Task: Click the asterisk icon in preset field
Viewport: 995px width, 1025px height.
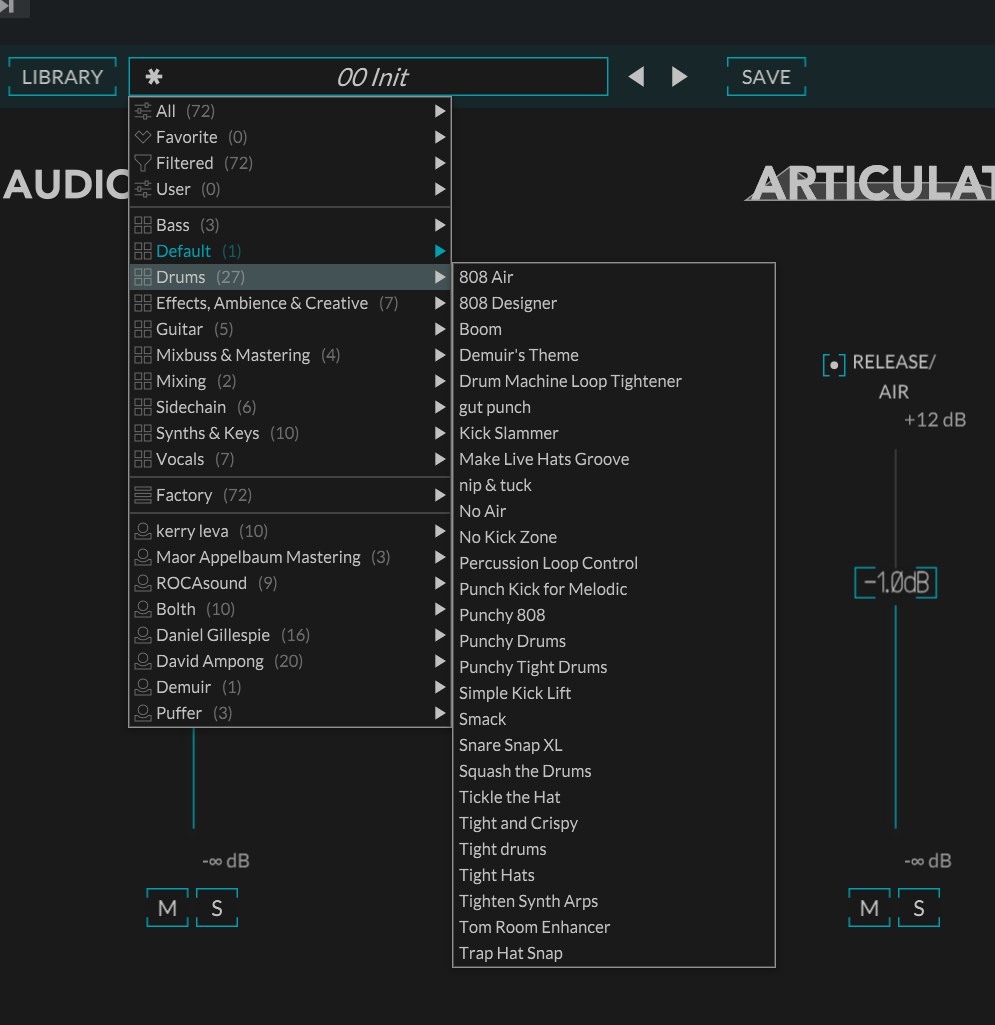Action: pos(154,77)
